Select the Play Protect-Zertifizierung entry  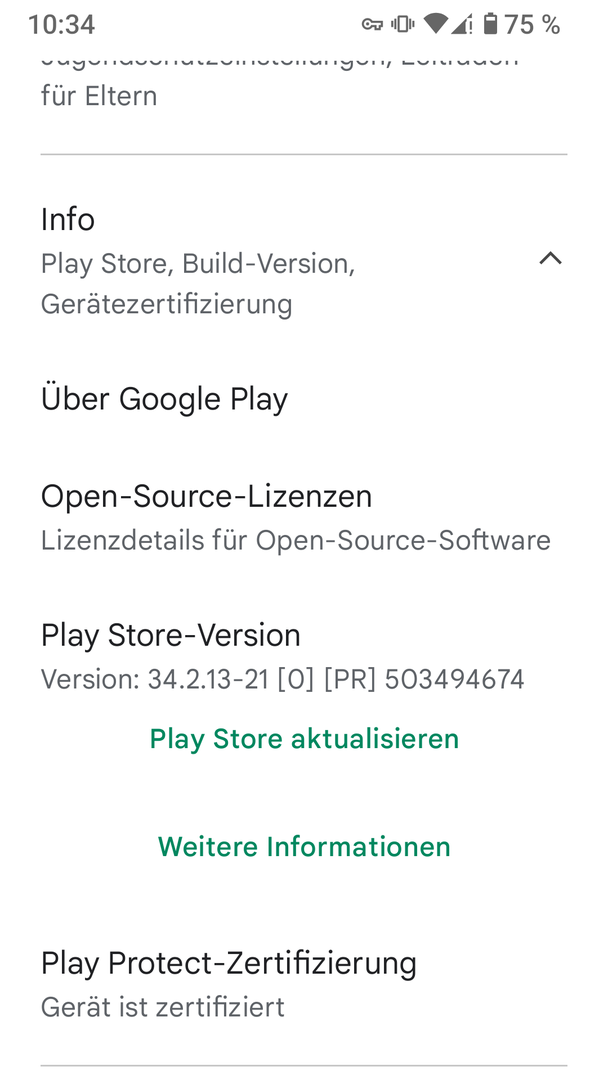pos(228,963)
